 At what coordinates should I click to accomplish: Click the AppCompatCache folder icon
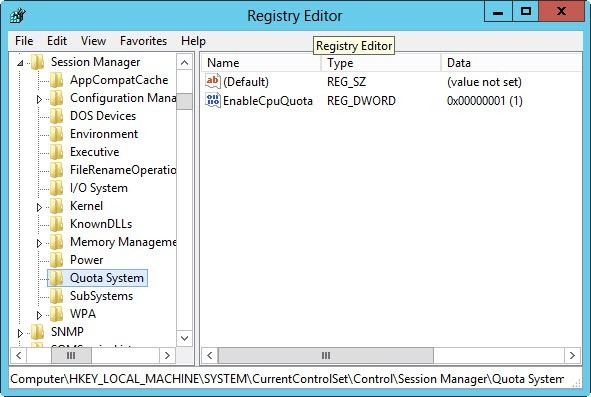[x=57, y=80]
